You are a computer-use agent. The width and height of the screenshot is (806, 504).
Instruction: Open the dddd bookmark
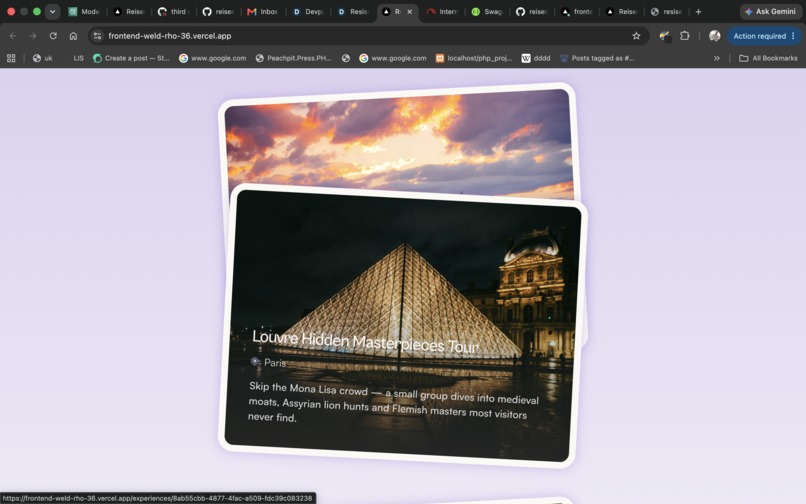(x=536, y=58)
